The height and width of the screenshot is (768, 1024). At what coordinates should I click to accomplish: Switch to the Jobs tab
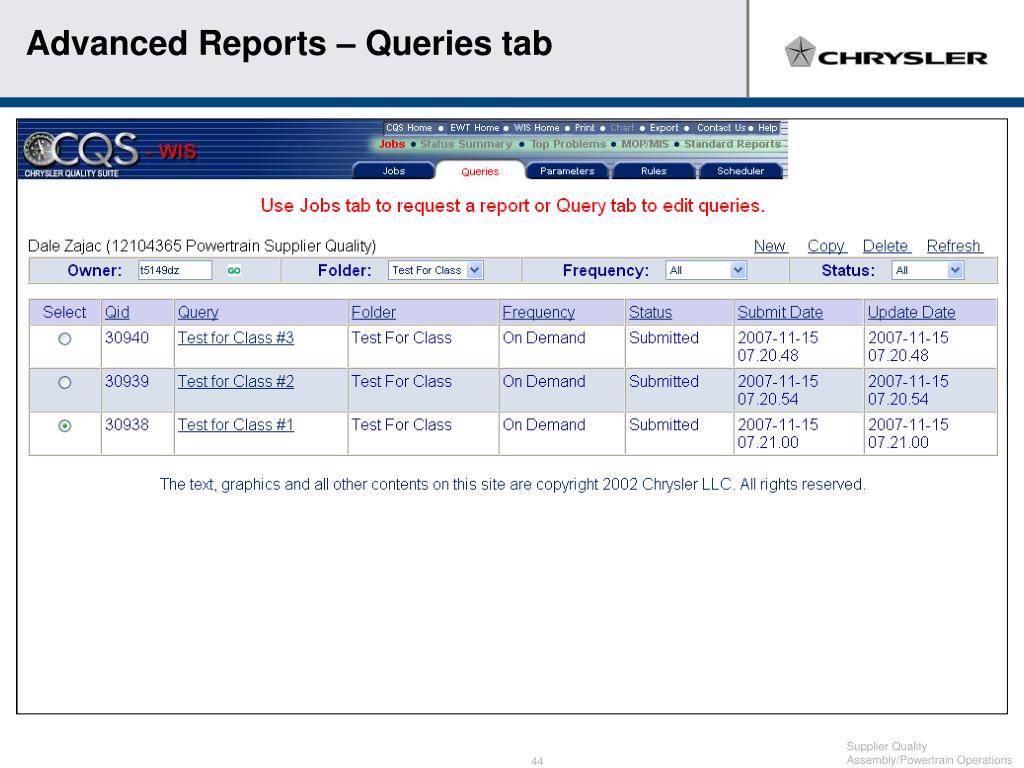394,171
